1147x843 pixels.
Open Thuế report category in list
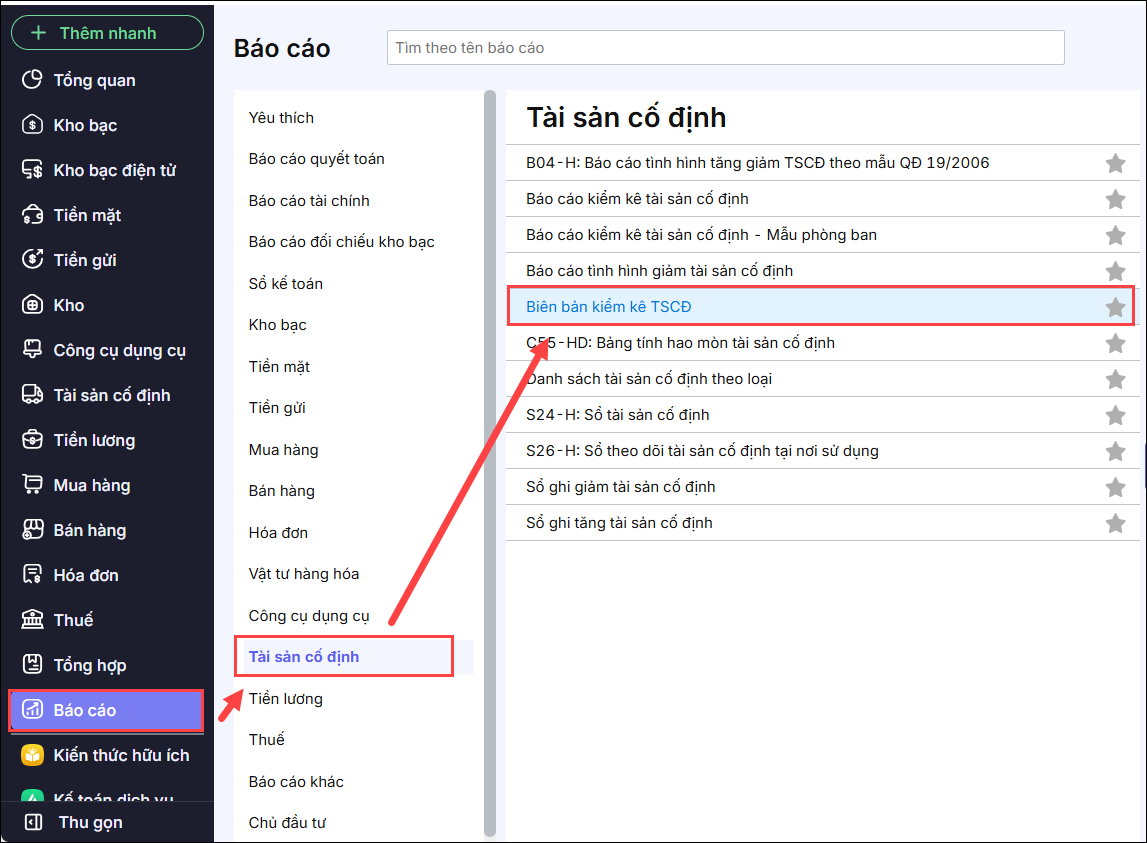pyautogui.click(x=266, y=739)
